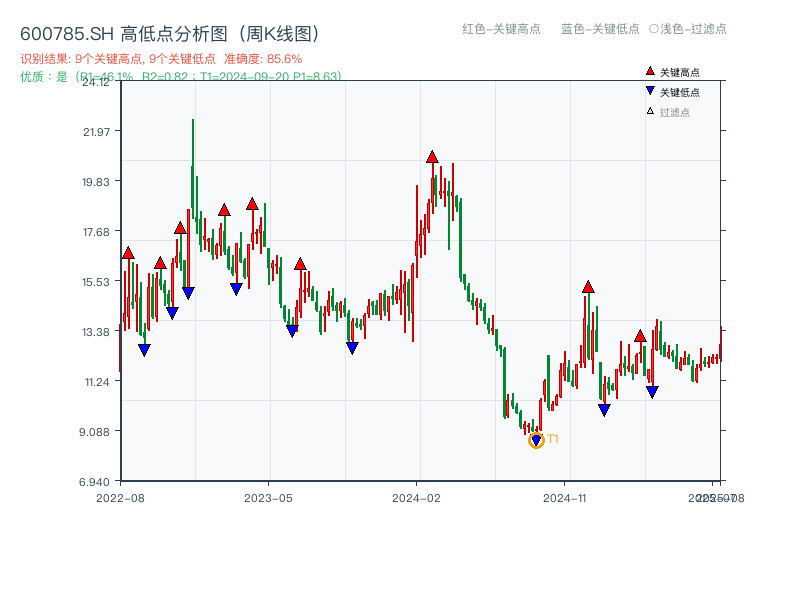Select the red key-high marker at the 2024-02 peak
The image size is (800, 600).
[432, 156]
